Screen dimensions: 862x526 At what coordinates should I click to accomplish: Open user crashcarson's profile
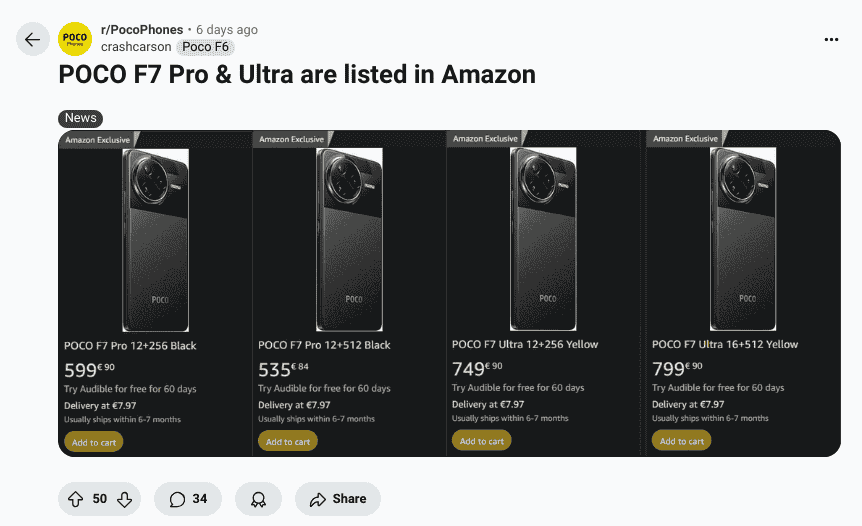coord(136,47)
